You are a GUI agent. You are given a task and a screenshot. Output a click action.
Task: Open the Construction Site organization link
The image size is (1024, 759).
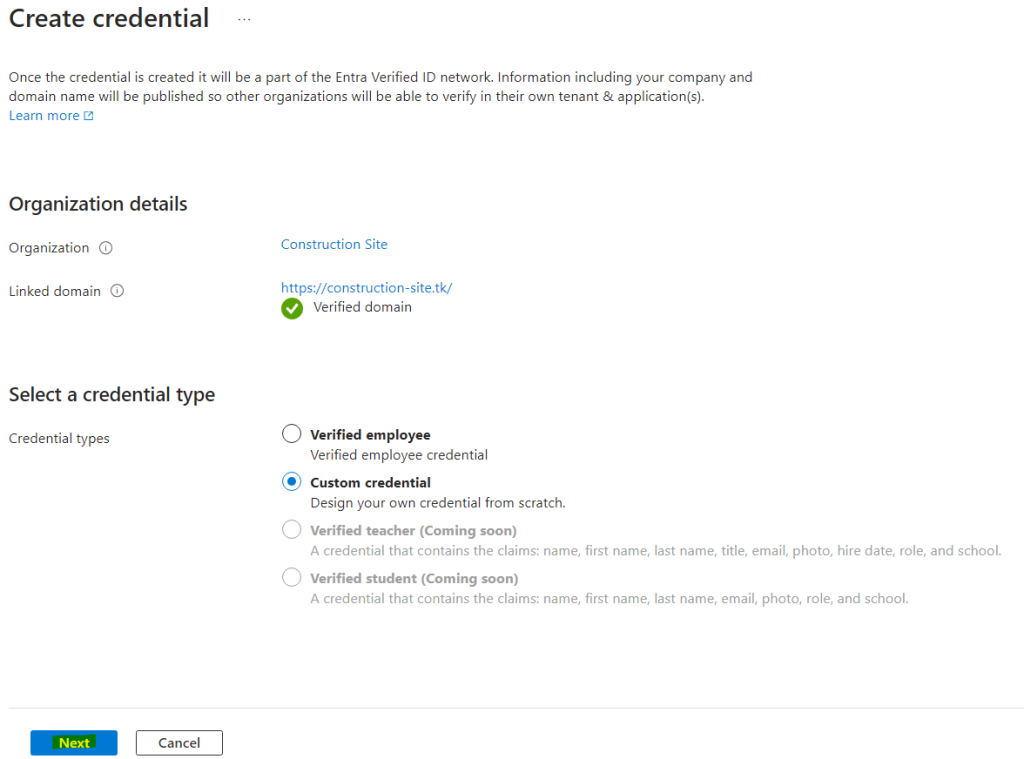pos(334,244)
